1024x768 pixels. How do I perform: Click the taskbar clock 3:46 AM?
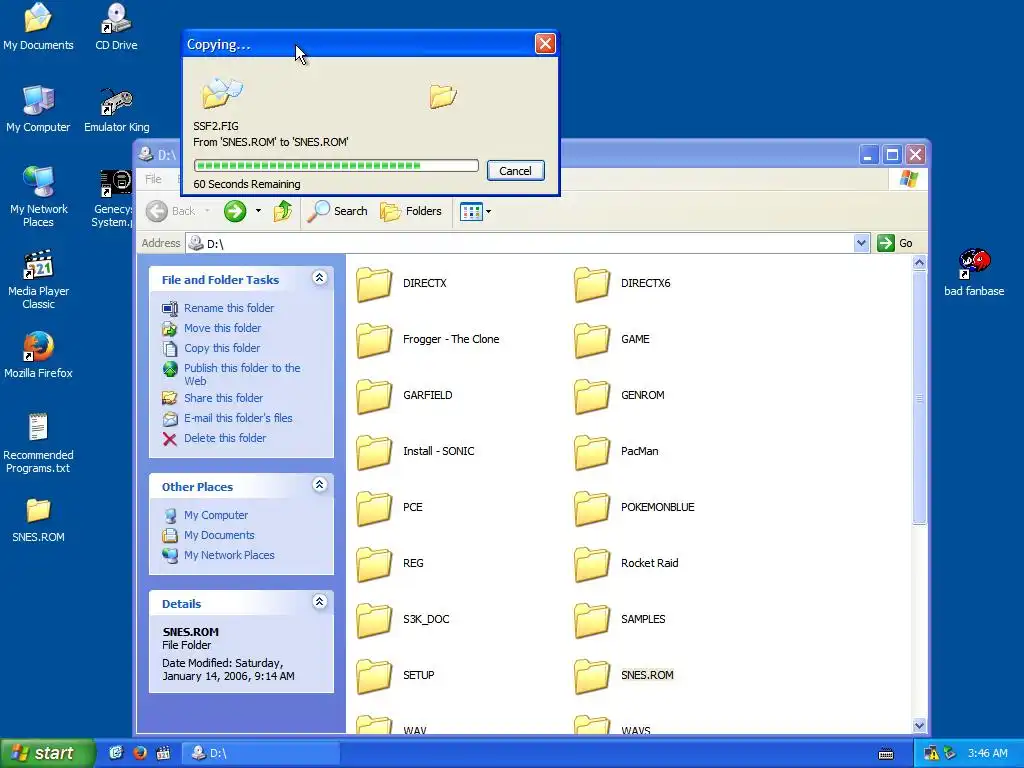(987, 753)
